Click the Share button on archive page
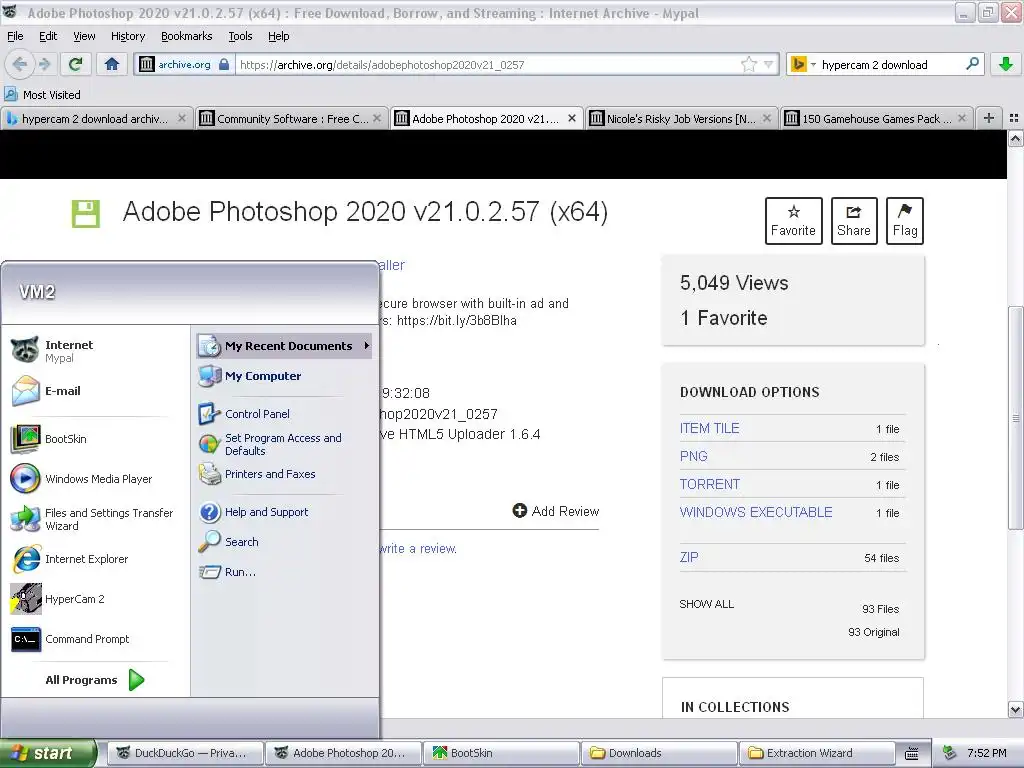Viewport: 1024px width, 768px height. coord(854,221)
